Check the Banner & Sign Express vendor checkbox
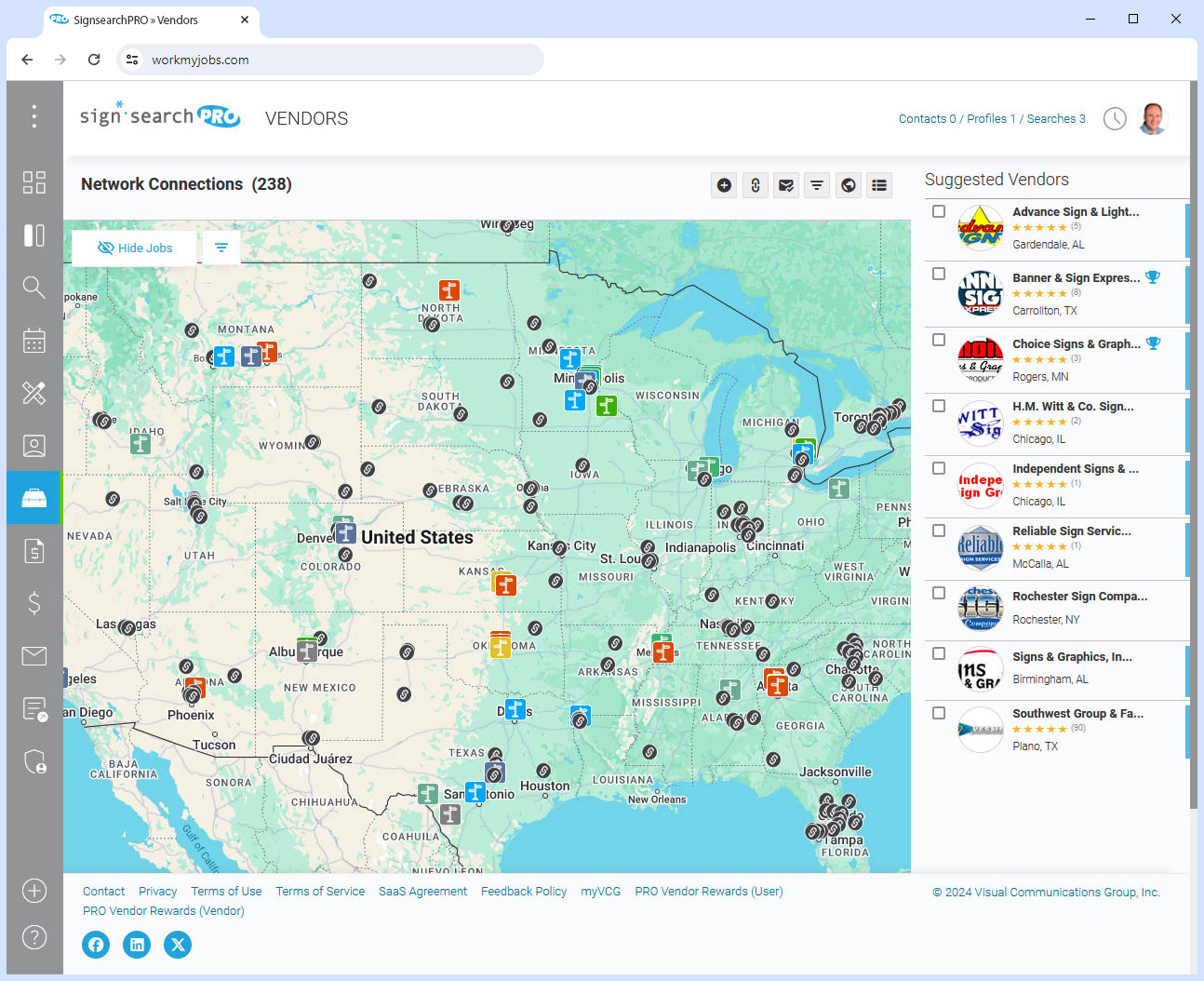1204x981 pixels. pyautogui.click(x=939, y=274)
